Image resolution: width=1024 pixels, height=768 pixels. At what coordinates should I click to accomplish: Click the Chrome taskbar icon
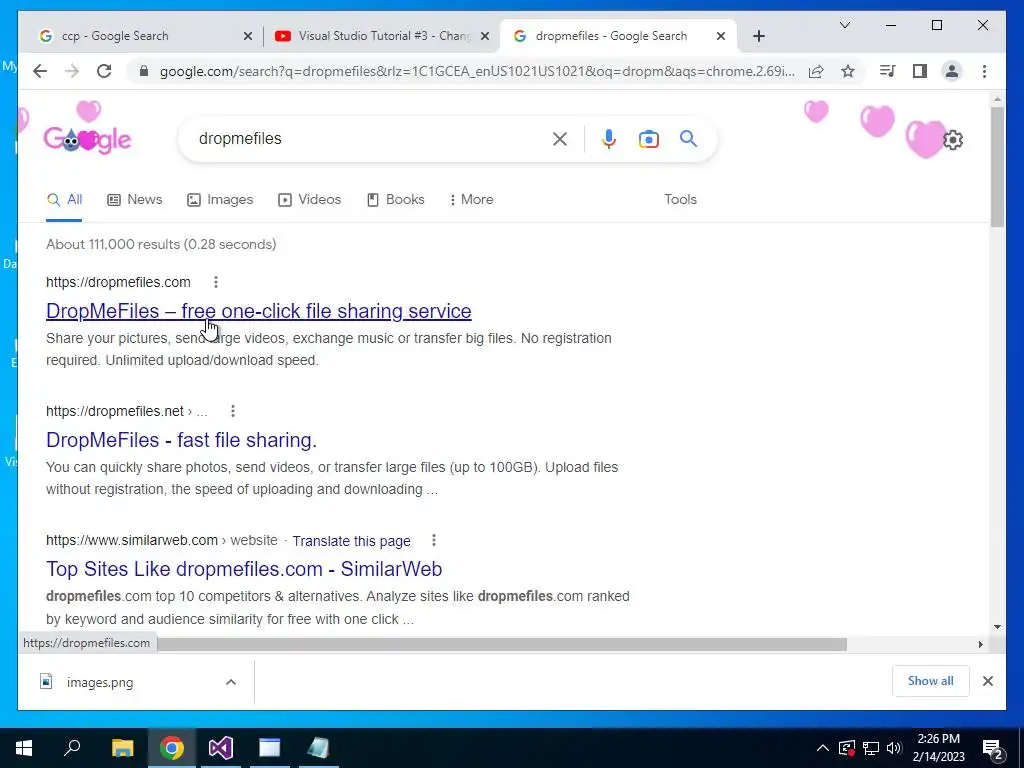tap(172, 748)
